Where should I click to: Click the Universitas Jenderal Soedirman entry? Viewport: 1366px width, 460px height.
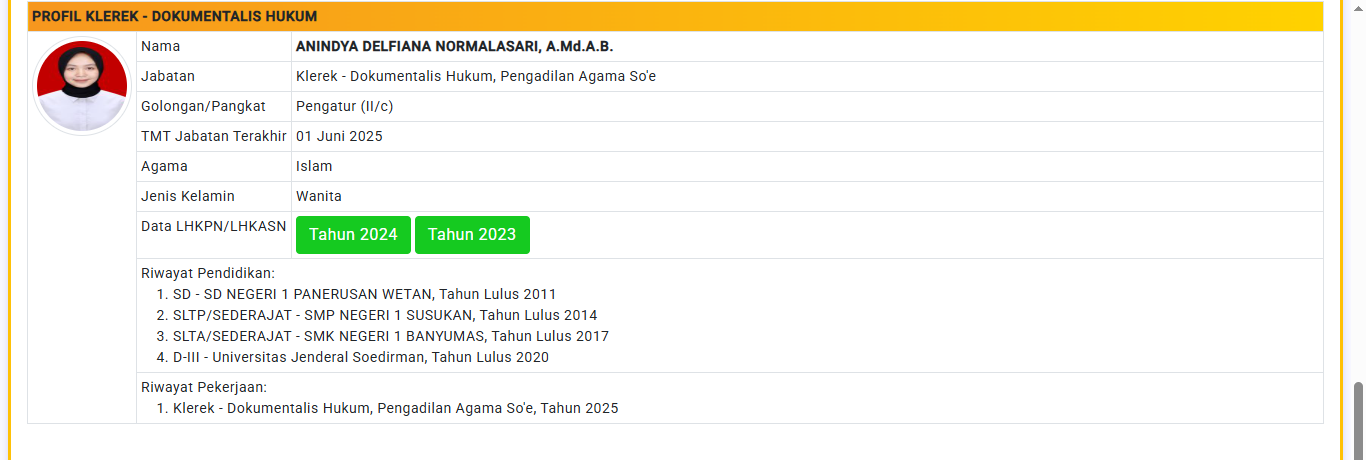tap(361, 357)
